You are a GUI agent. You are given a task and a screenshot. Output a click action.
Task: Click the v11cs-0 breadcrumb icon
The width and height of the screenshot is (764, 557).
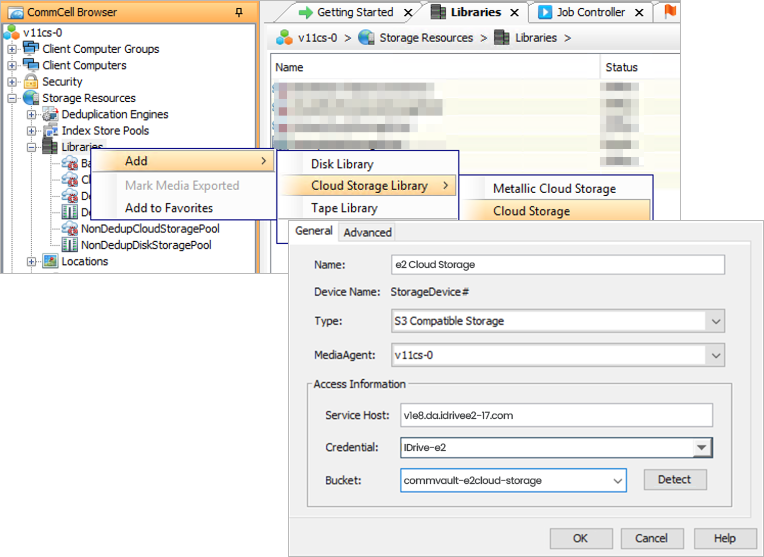(284, 38)
